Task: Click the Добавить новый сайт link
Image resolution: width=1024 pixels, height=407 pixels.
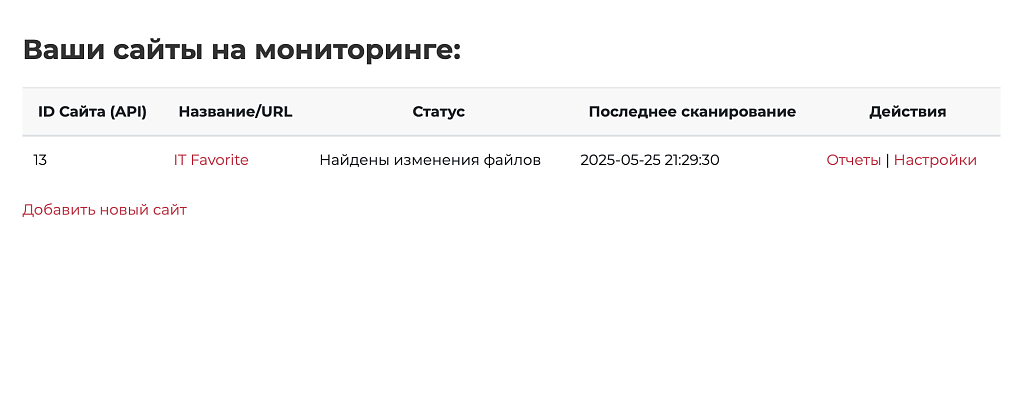Action: point(104,210)
